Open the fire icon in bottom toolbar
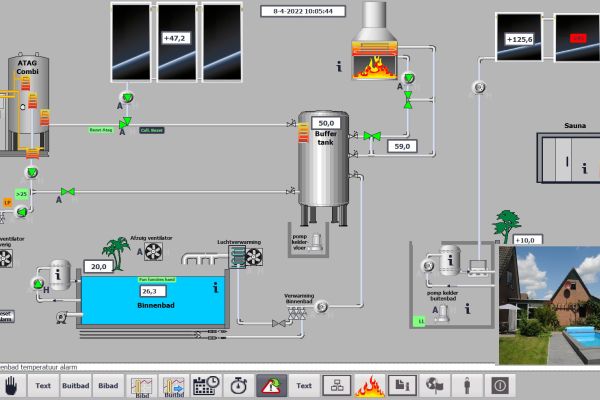 (x=370, y=385)
